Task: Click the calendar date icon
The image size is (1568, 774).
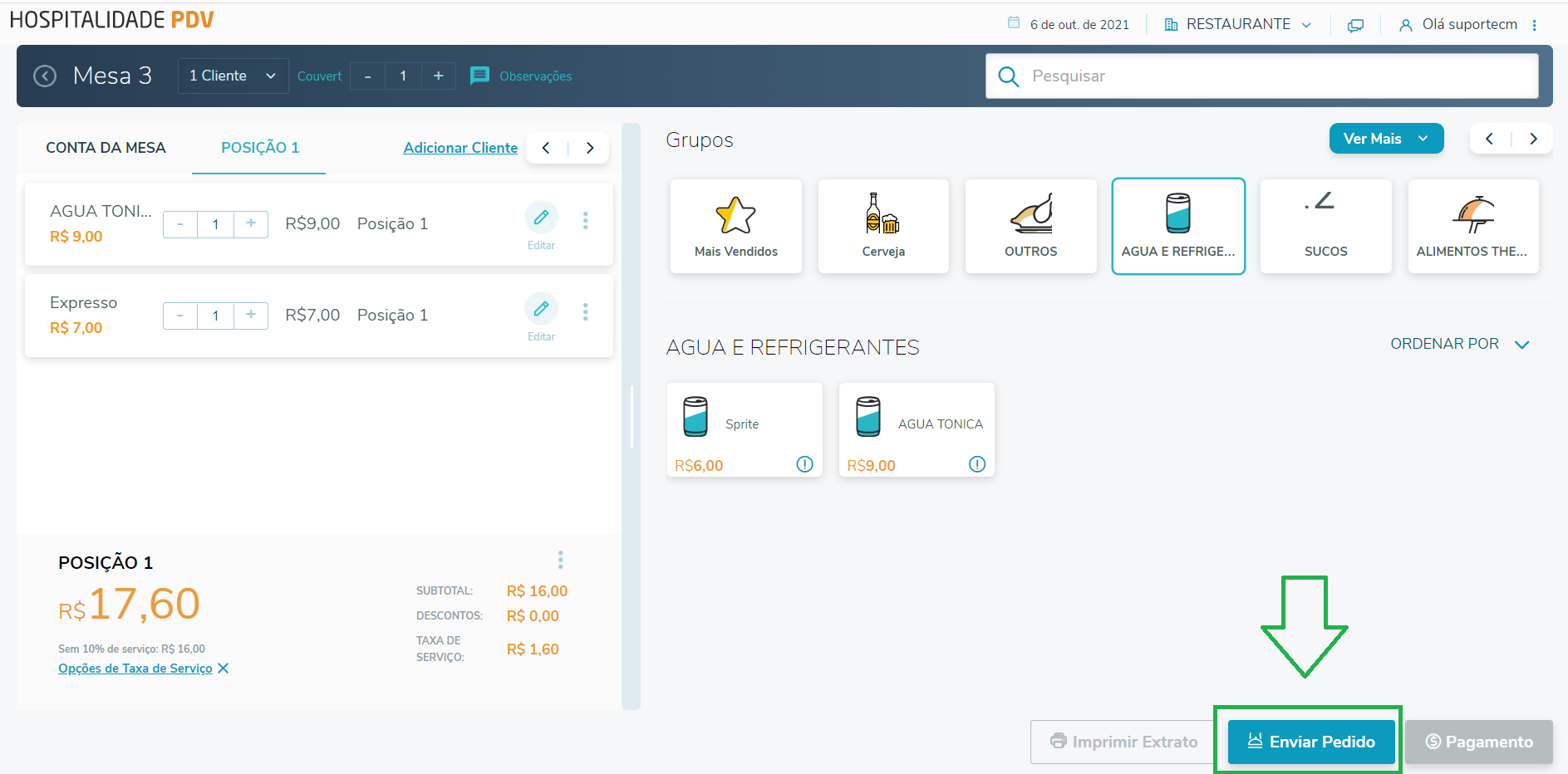Action: coord(1014,23)
